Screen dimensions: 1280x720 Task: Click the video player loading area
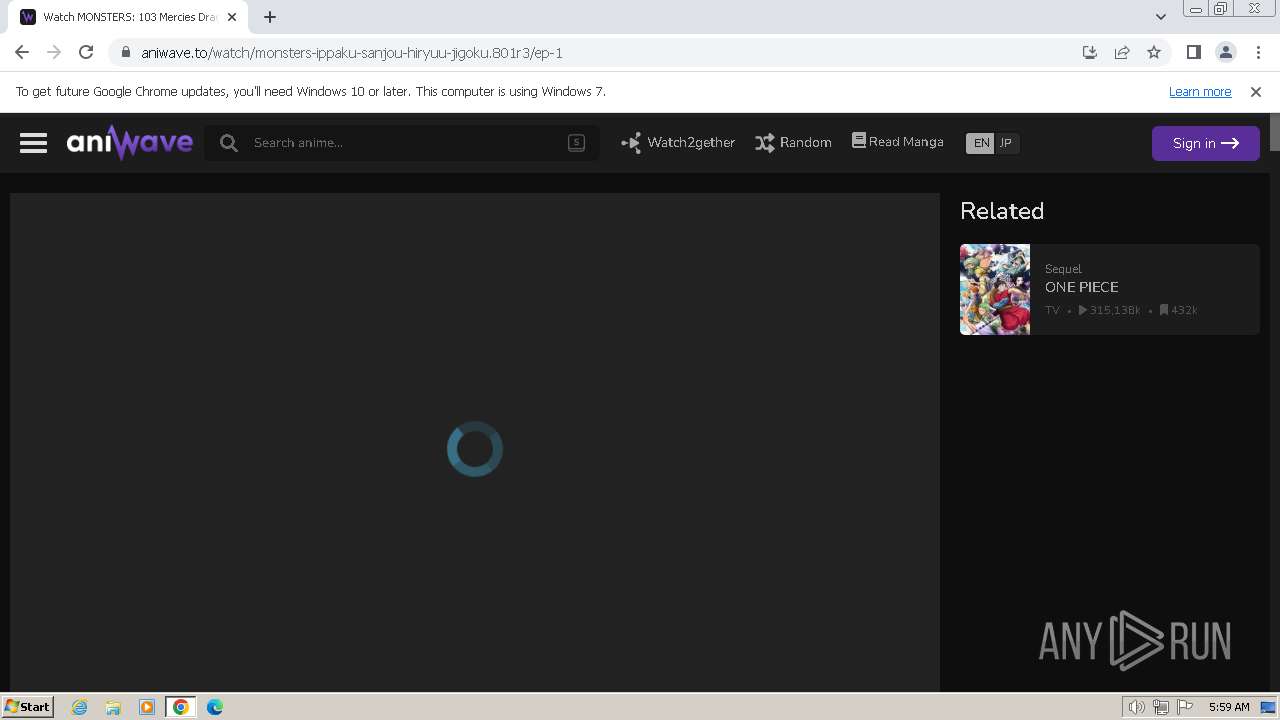point(475,442)
